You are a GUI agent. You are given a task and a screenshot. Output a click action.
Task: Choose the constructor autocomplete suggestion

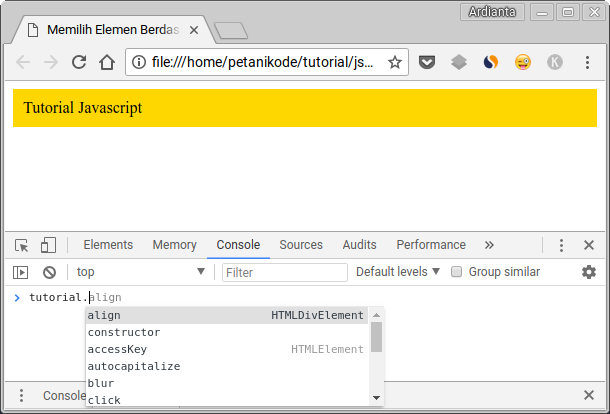226,332
